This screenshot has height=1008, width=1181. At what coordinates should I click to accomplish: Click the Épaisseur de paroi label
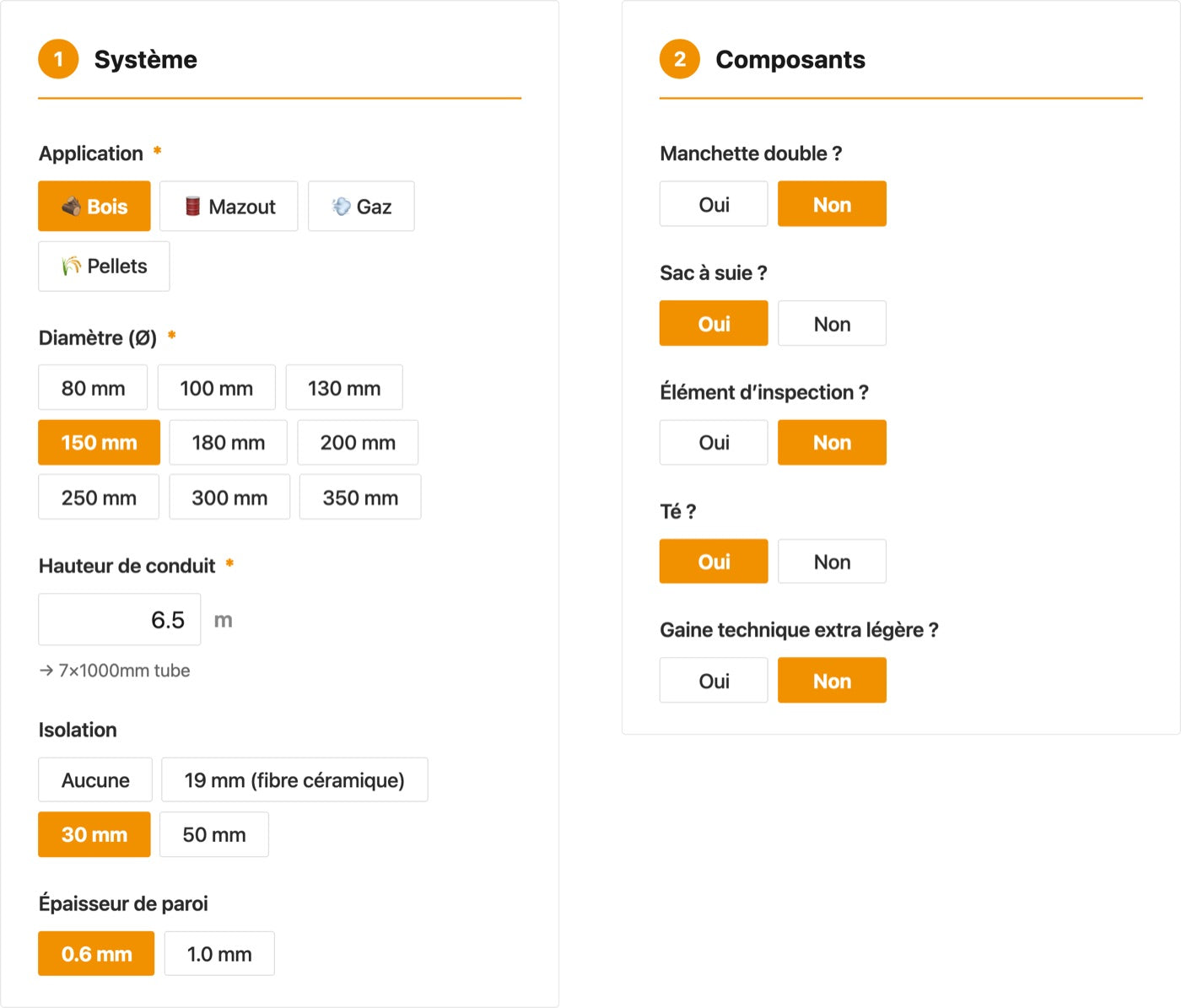click(123, 903)
